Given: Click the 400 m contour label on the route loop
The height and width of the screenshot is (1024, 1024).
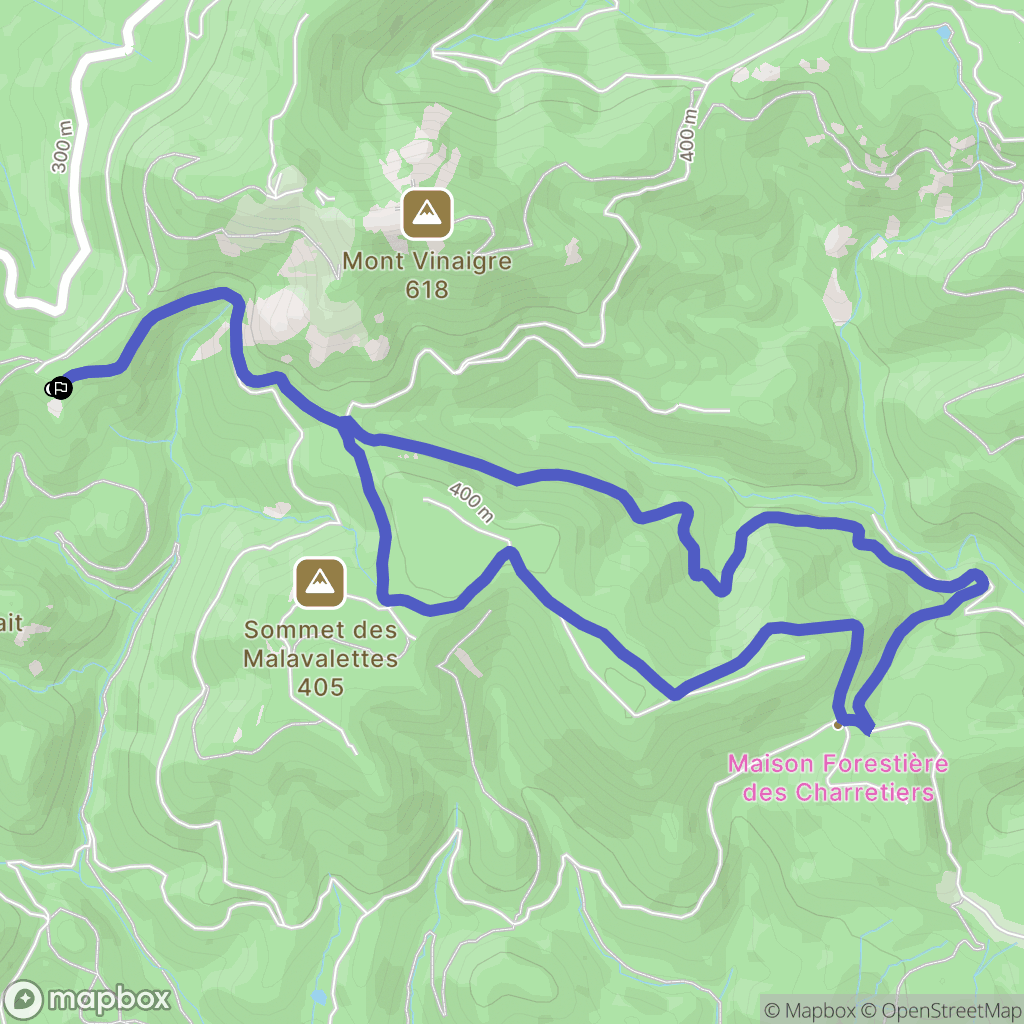Looking at the screenshot, I should pos(472,502).
